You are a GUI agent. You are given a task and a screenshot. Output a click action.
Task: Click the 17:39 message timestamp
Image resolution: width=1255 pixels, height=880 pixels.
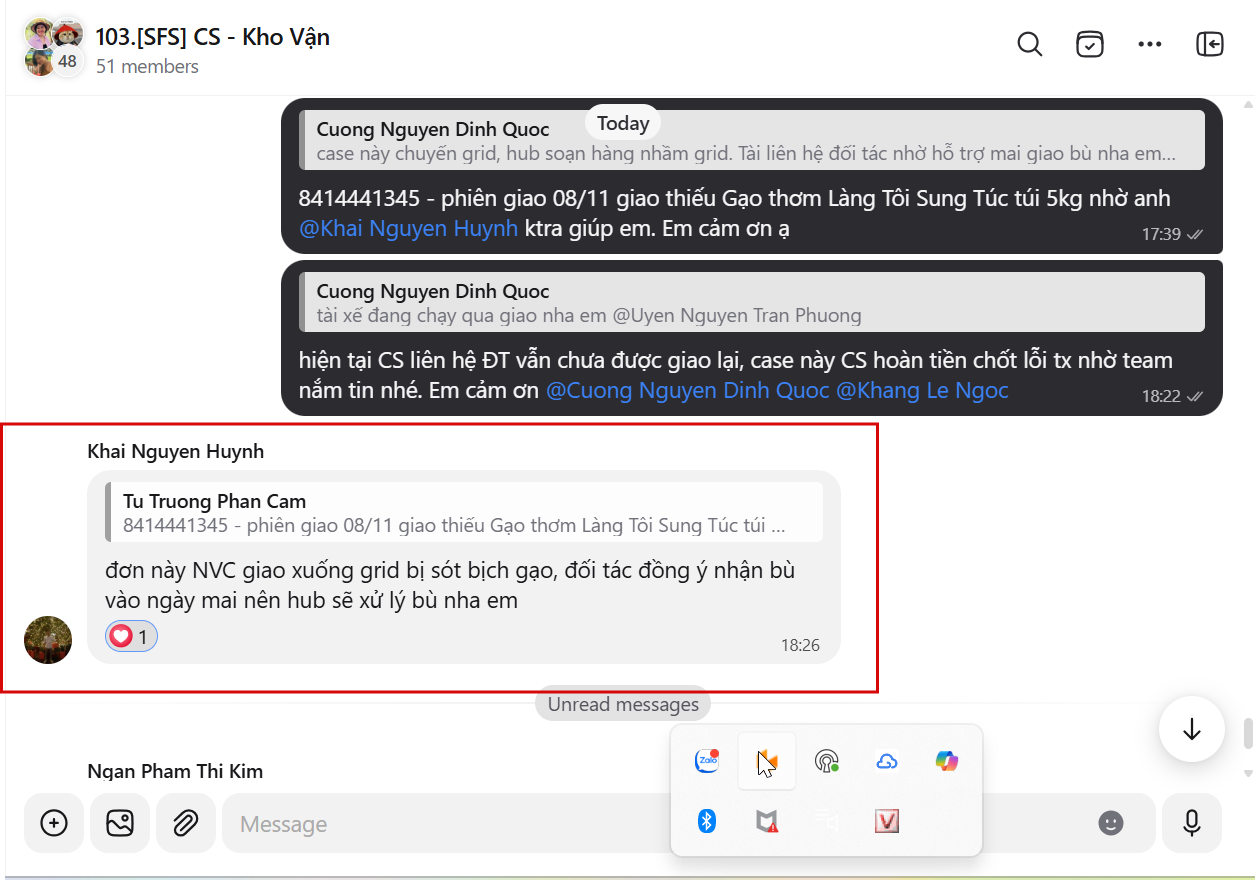1161,234
